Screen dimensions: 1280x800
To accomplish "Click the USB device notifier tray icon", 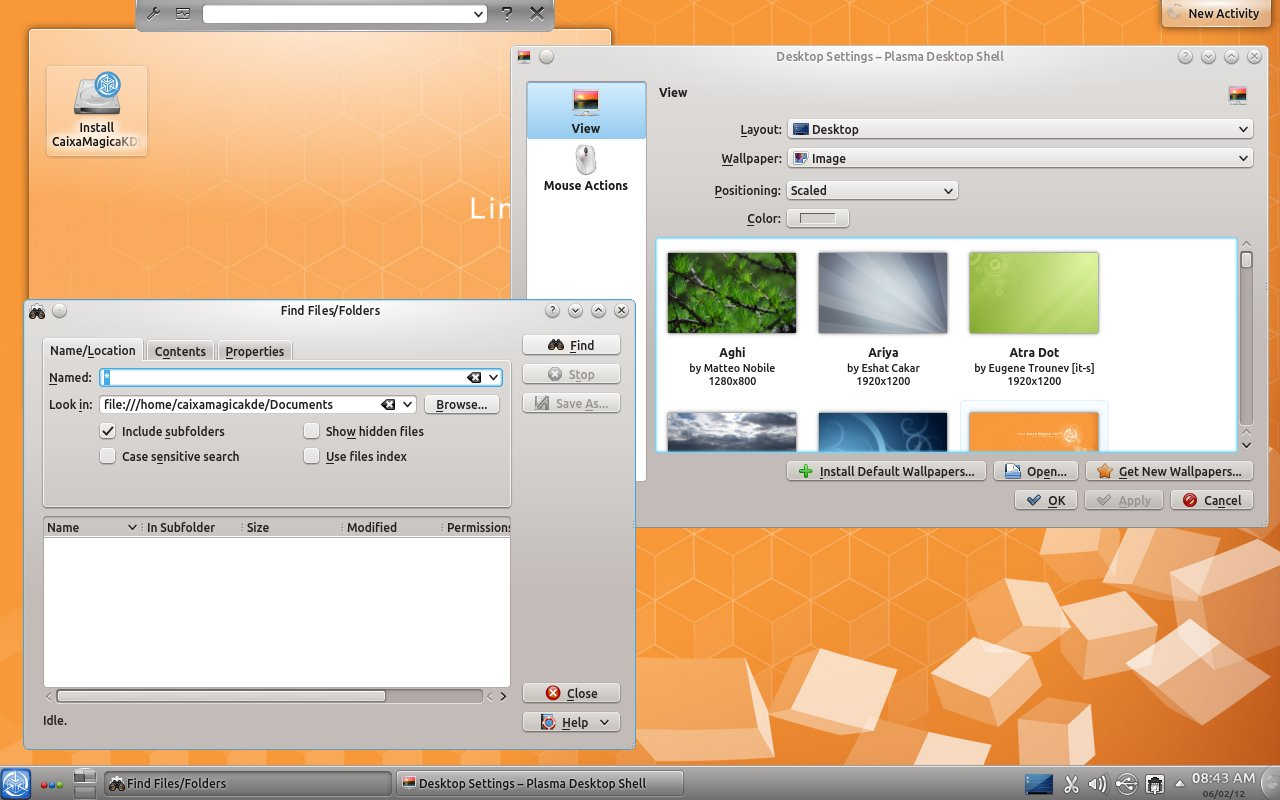I will click(x=1126, y=784).
